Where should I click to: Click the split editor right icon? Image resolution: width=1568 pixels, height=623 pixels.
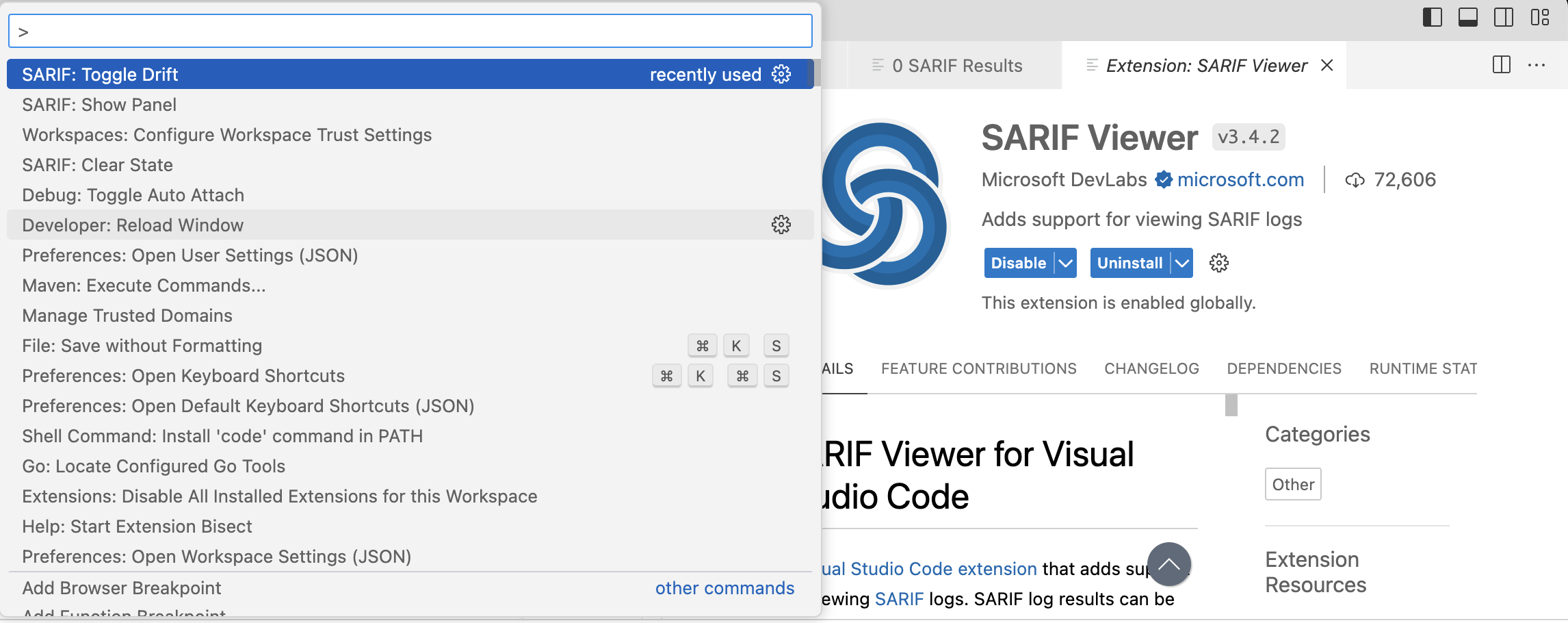[1501, 65]
